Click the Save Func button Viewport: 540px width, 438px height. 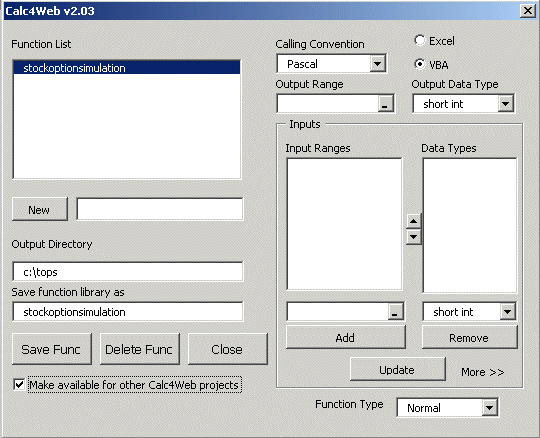point(52,349)
